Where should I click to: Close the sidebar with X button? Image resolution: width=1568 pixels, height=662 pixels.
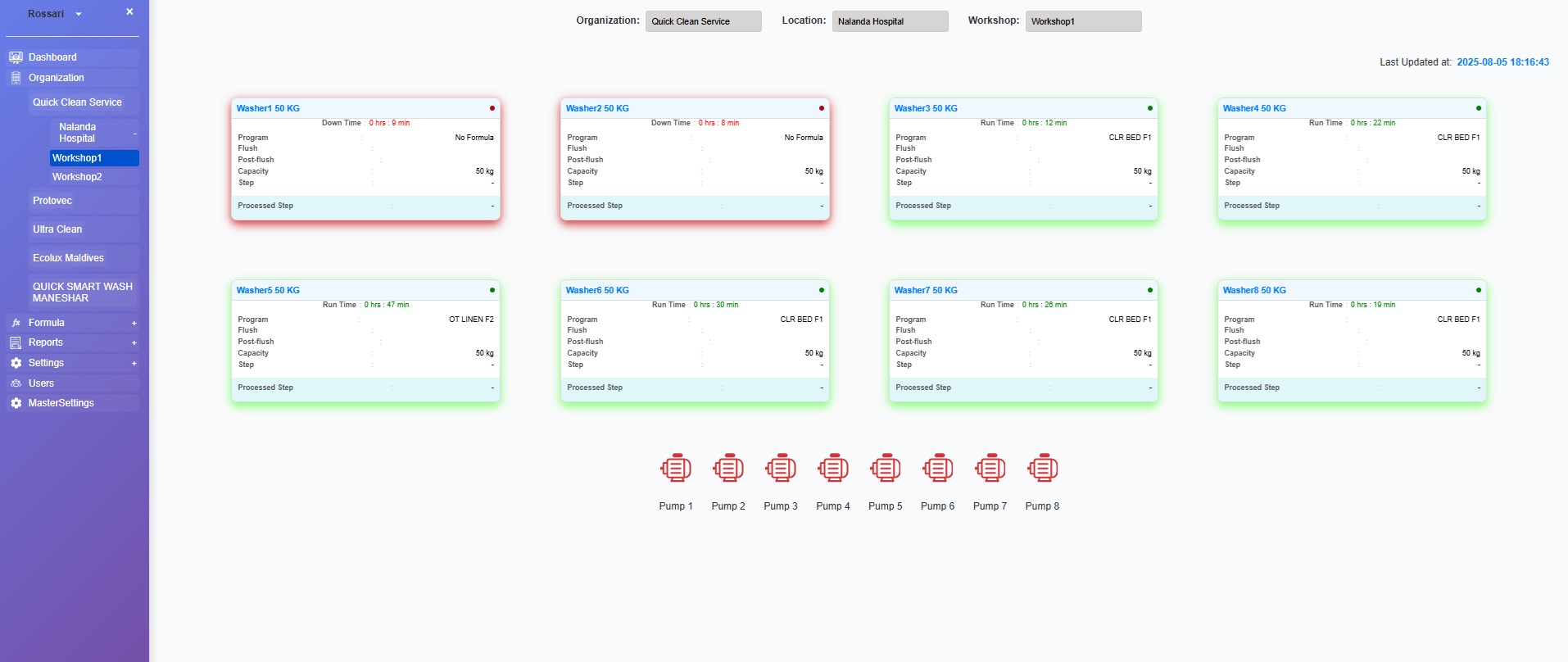(x=129, y=12)
